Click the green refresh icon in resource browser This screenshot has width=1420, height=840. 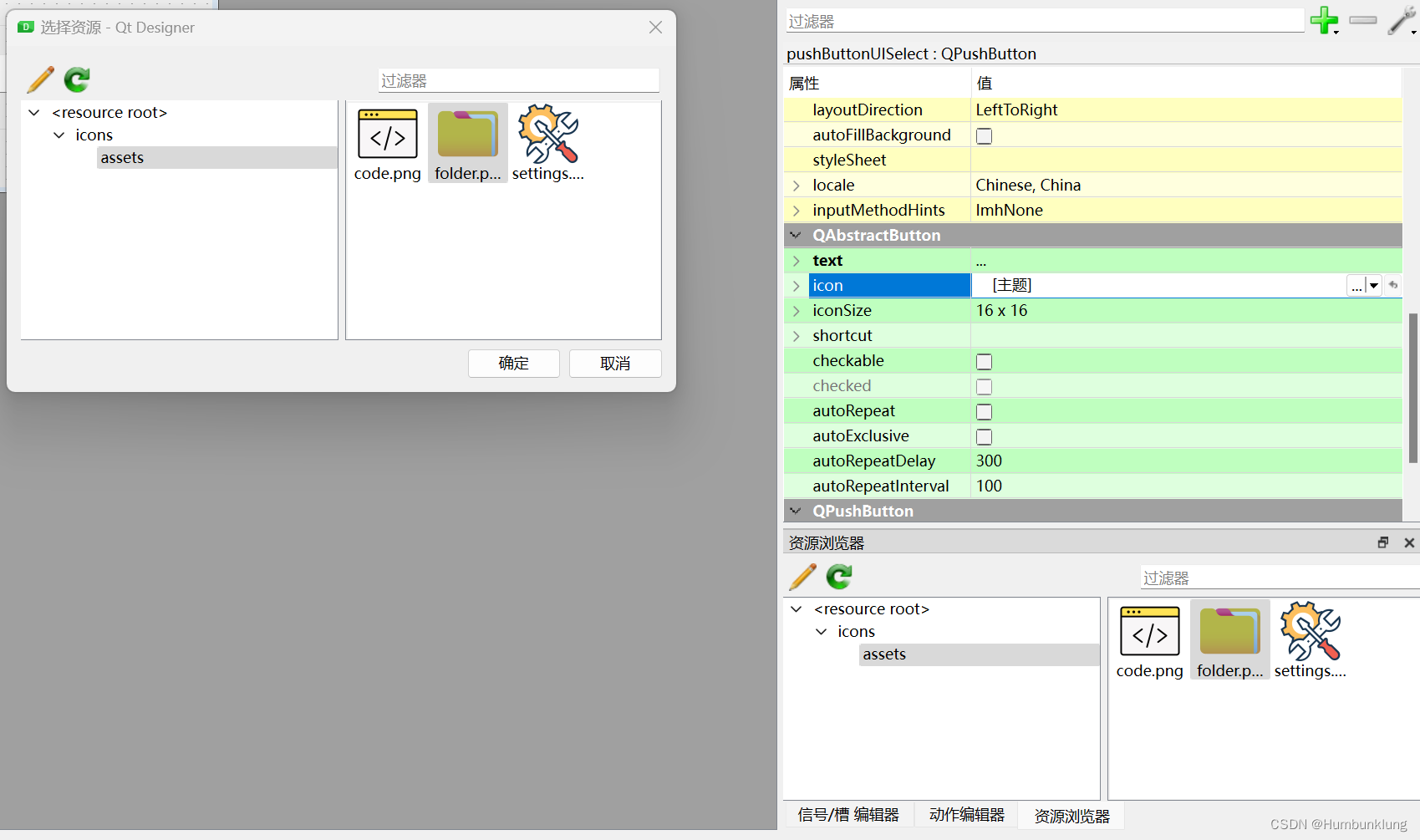click(838, 577)
